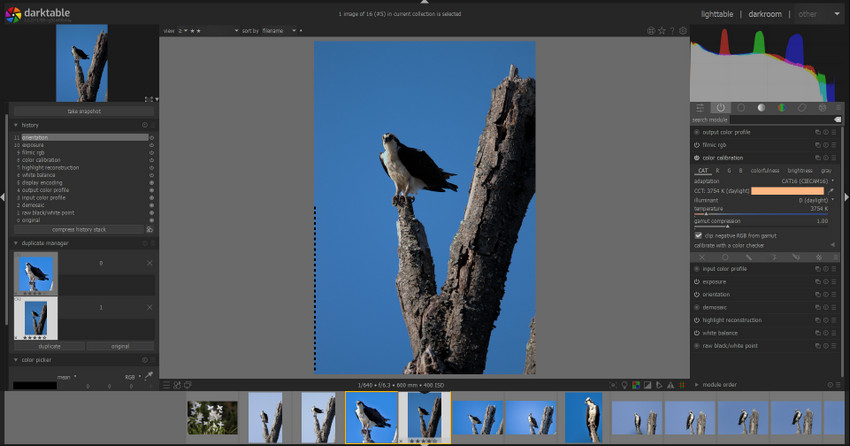Click take snapshot button

tap(84, 111)
